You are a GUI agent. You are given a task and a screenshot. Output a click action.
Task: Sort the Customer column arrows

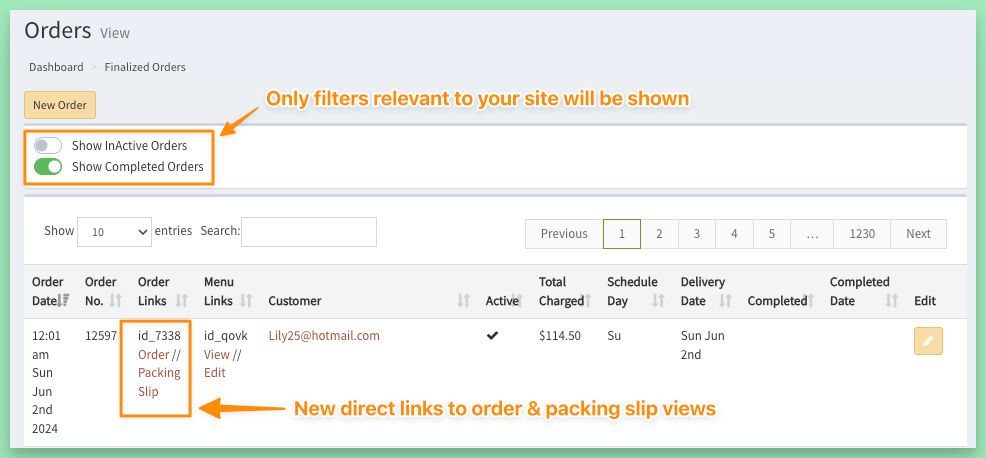[463, 301]
